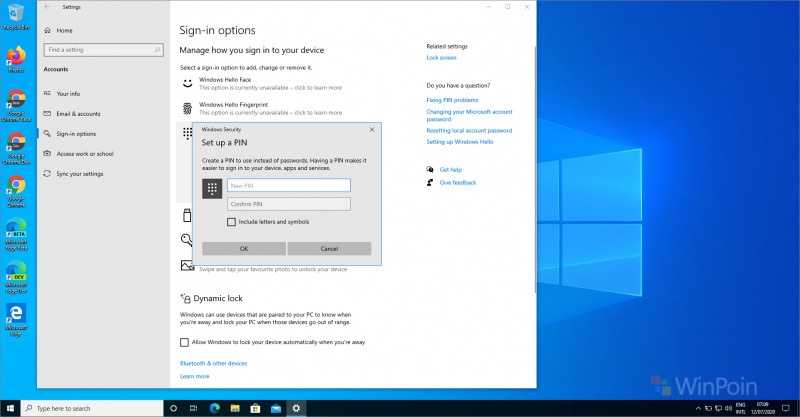Open the Google Chrome desktop shortcut
Image resolution: width=800 pixels, height=417 pixels.
point(16,191)
